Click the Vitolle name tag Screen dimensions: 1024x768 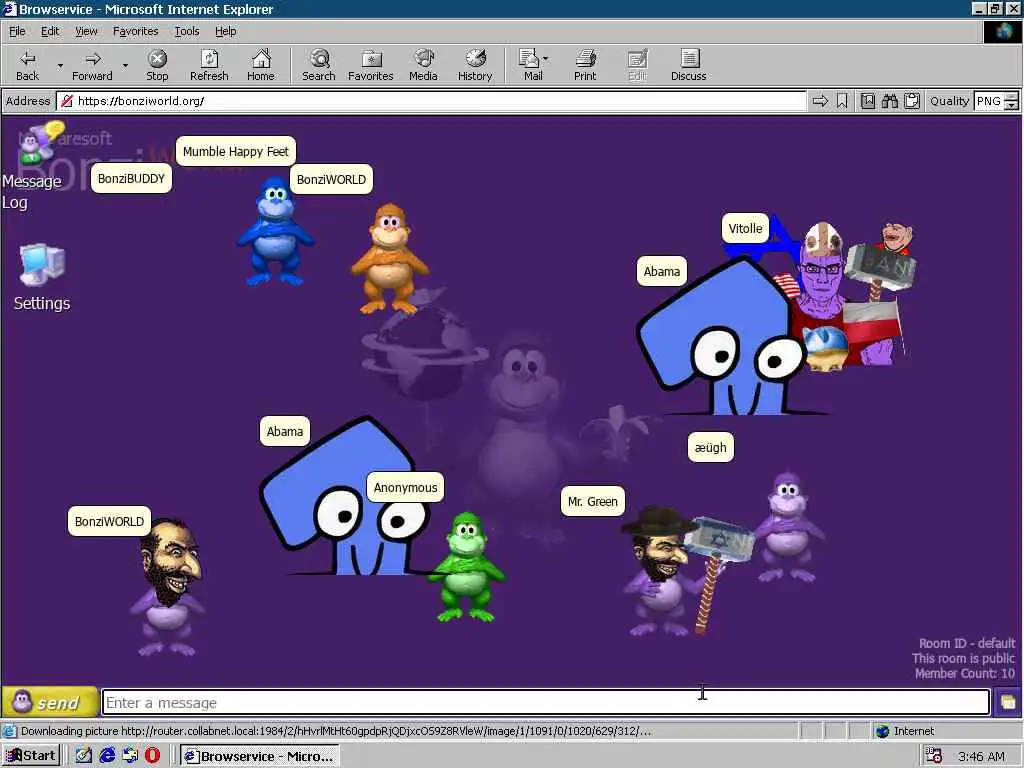(745, 229)
